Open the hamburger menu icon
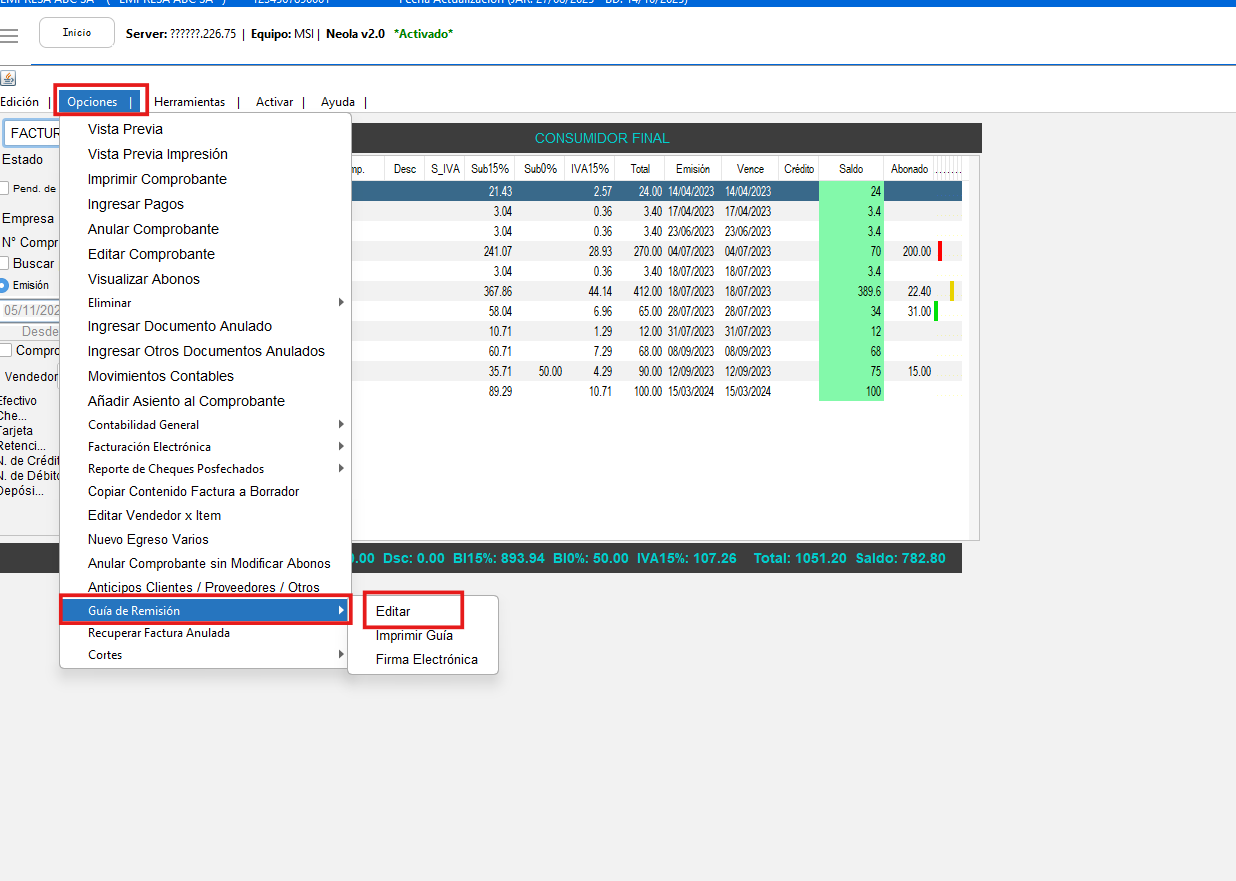Viewport: 1236px width, 881px height. coord(9,36)
